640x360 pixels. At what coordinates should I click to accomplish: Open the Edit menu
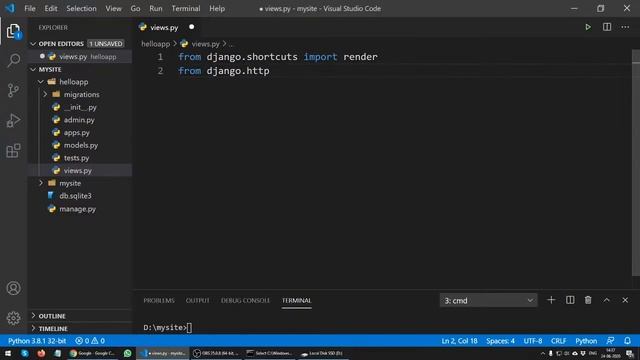pyautogui.click(x=51, y=9)
